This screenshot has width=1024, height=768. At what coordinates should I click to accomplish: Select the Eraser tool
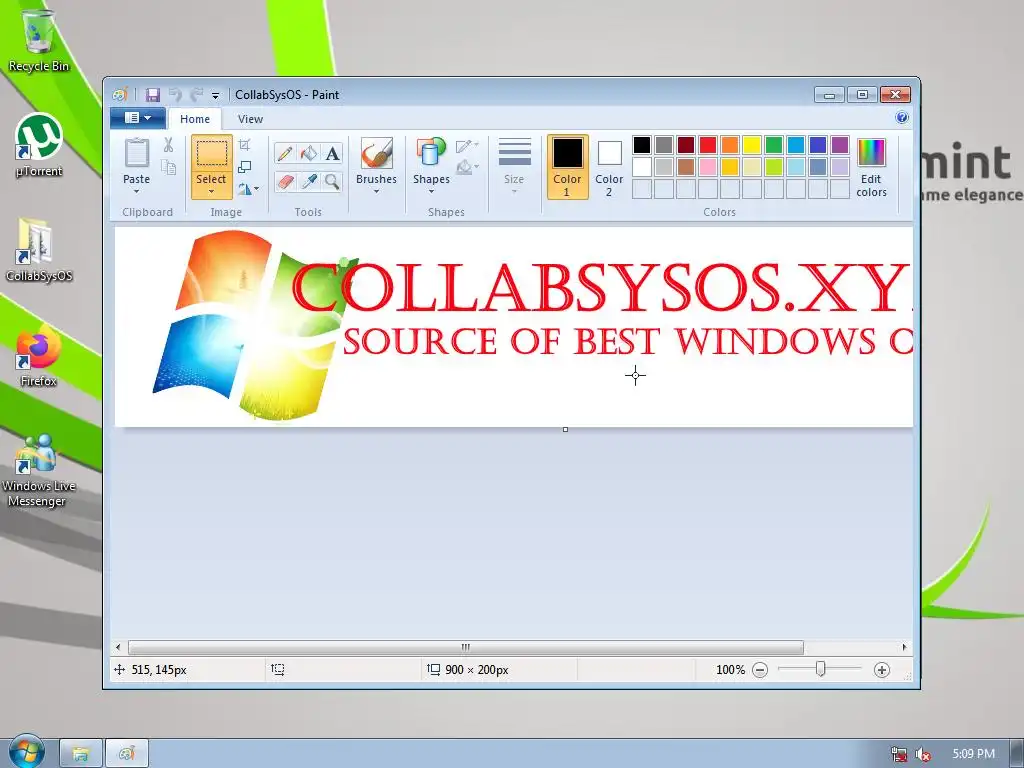point(285,181)
